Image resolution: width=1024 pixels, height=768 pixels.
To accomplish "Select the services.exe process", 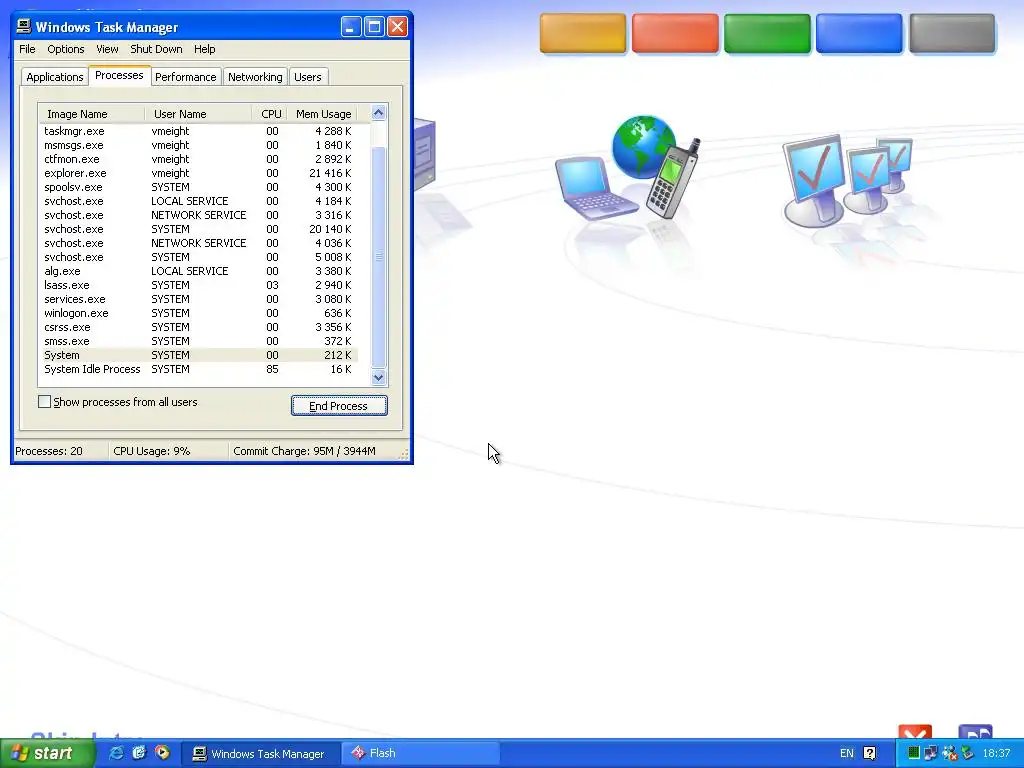I will tap(199, 299).
